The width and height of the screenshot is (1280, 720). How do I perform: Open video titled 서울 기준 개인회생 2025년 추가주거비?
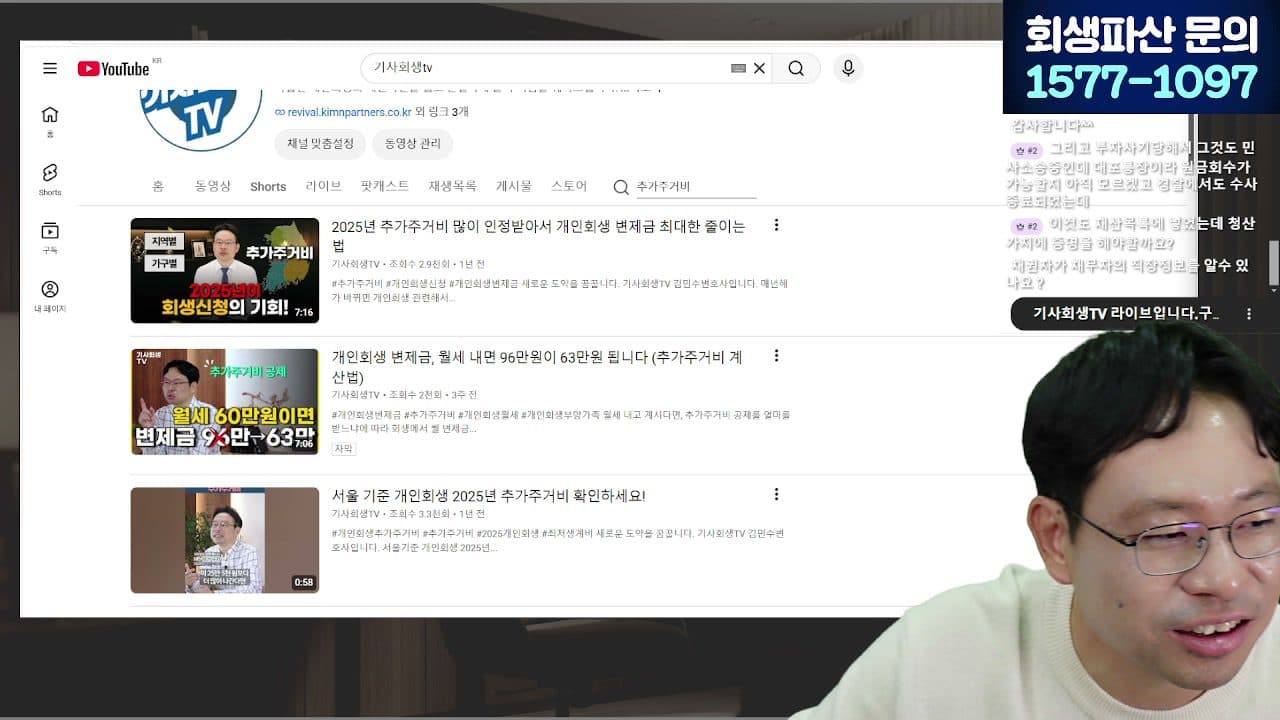[x=488, y=496]
